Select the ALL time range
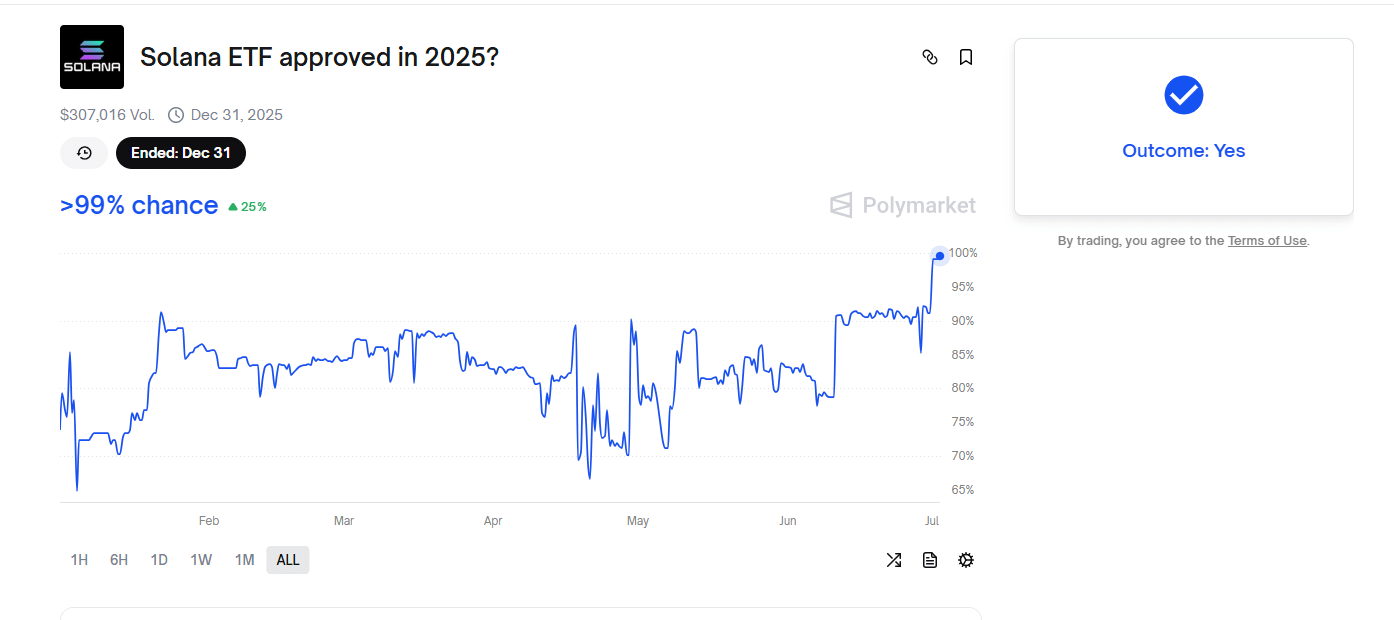Image resolution: width=1394 pixels, height=620 pixels. 288,560
